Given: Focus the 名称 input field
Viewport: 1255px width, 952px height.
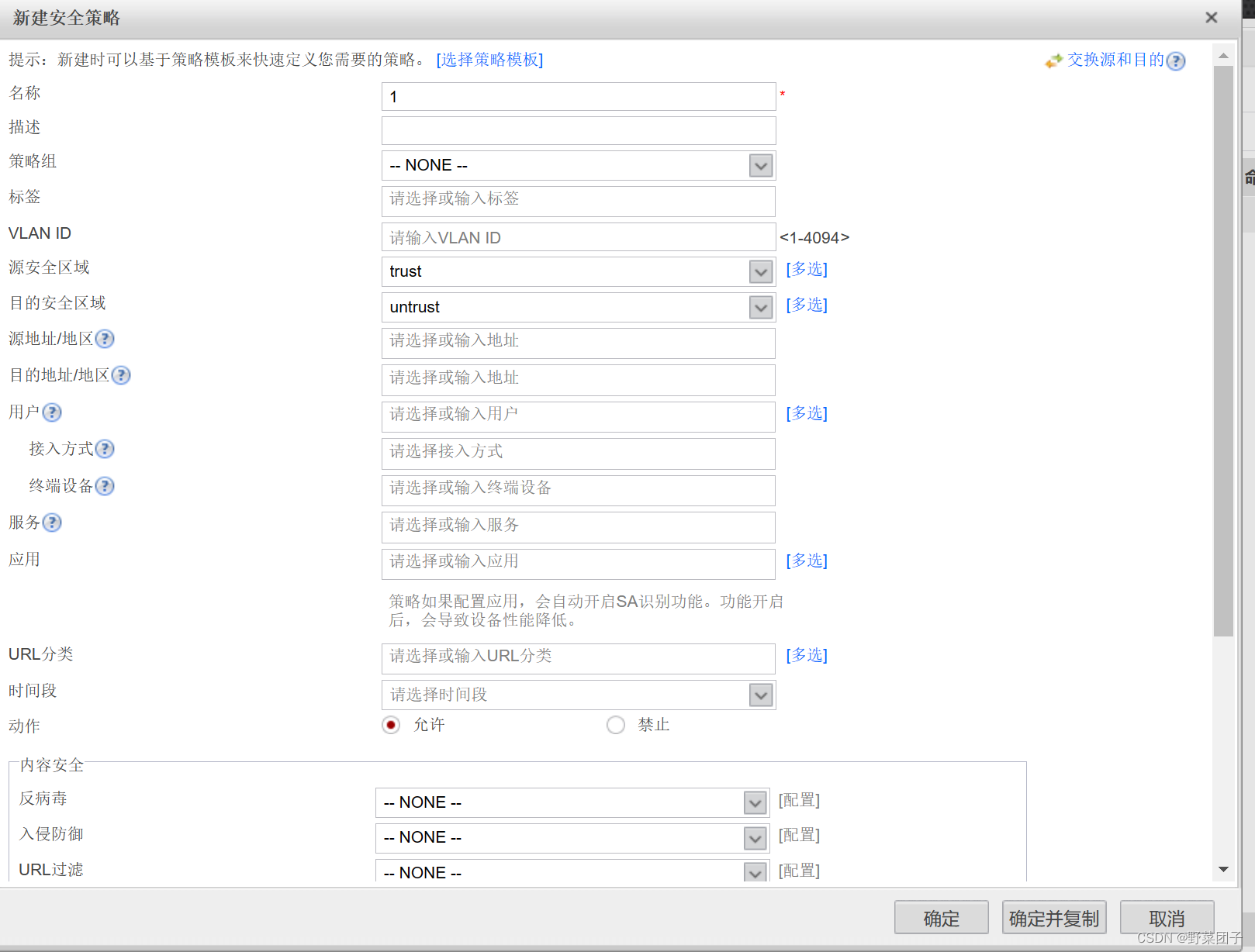Looking at the screenshot, I should tap(579, 97).
